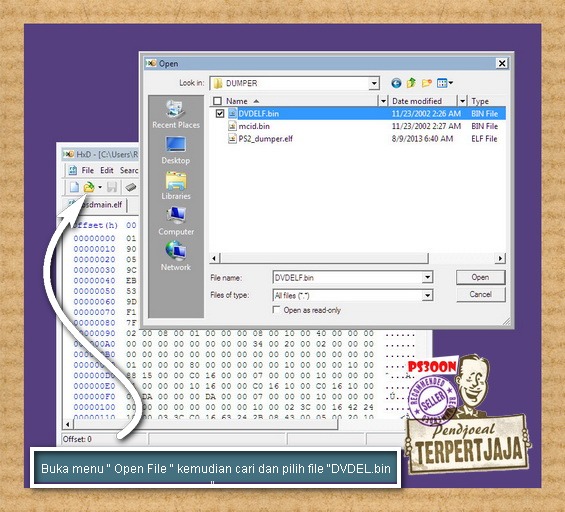565x512 pixels.
Task: Open the Search menu in HxD
Action: coord(129,170)
